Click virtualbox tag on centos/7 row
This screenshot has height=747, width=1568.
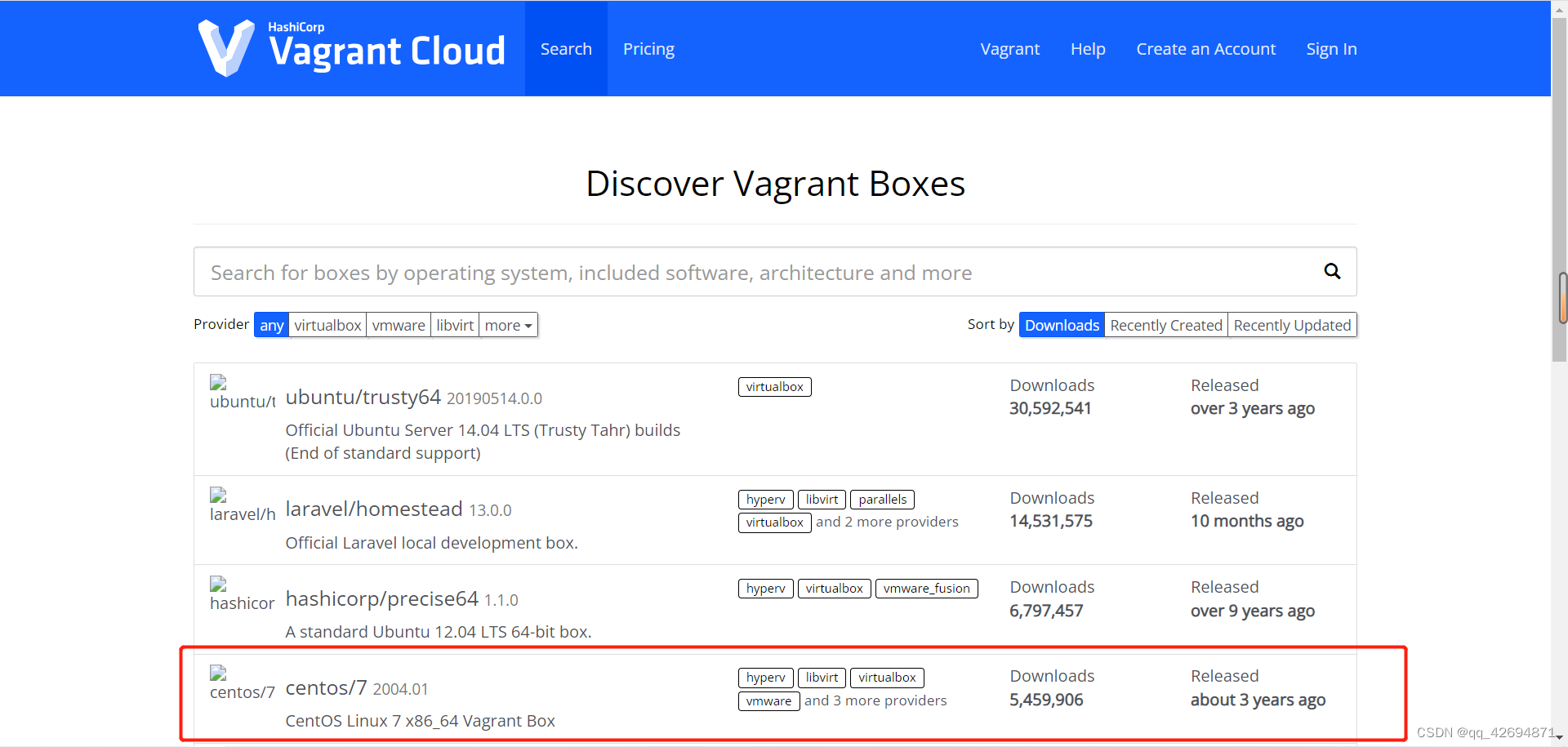[x=887, y=678]
